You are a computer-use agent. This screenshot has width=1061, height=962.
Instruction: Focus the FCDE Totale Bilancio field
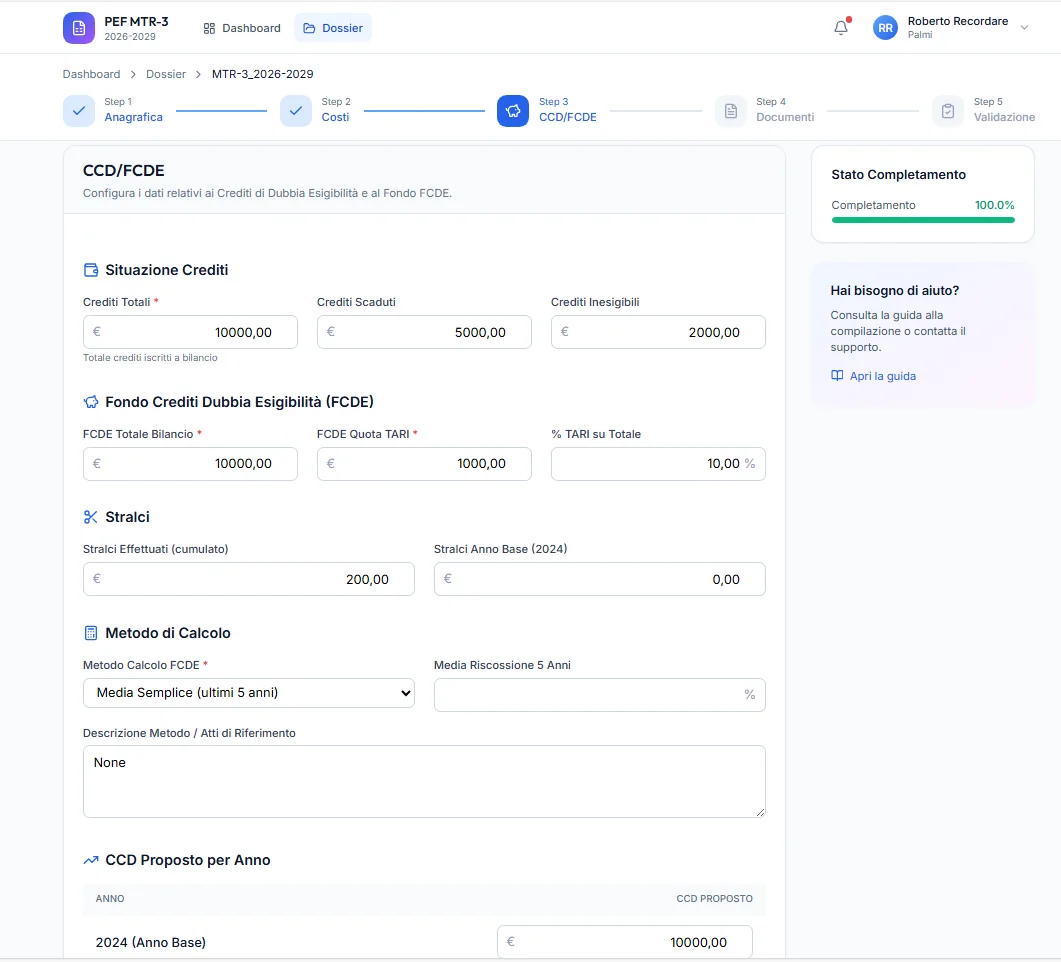click(190, 464)
